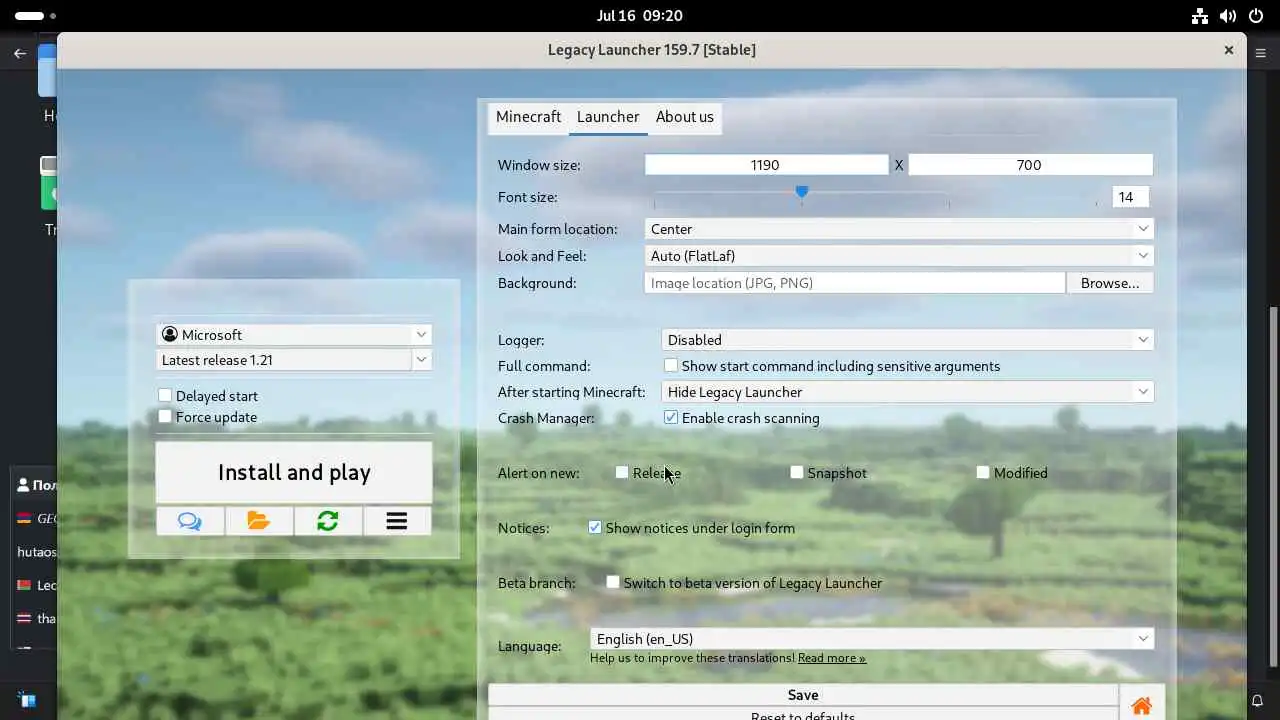This screenshot has width=1280, height=720.
Task: Click the Install and play button
Action: click(x=294, y=472)
